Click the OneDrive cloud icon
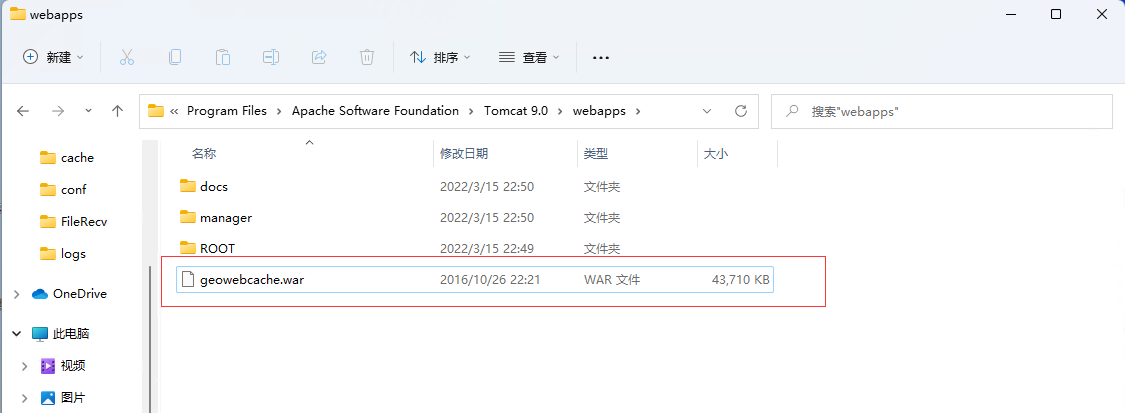Image resolution: width=1125 pixels, height=413 pixels. 39,294
